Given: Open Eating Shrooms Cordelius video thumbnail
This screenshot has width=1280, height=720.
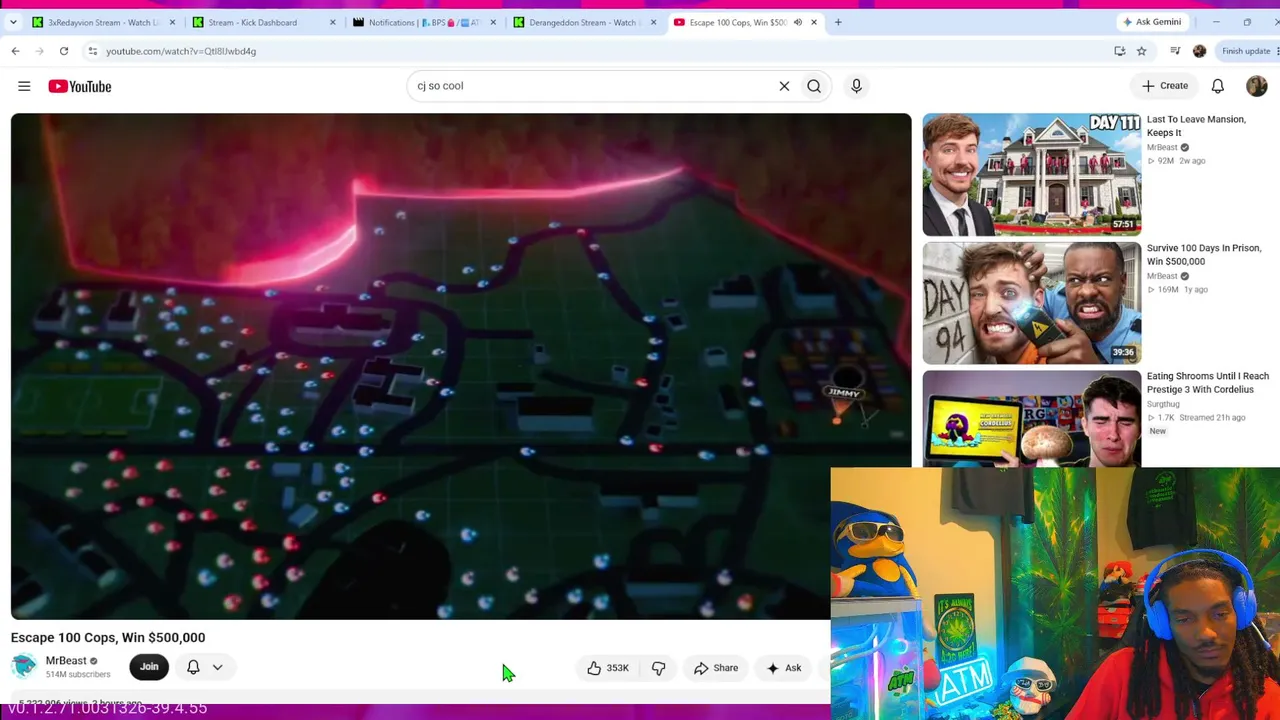Looking at the screenshot, I should [x=1031, y=419].
